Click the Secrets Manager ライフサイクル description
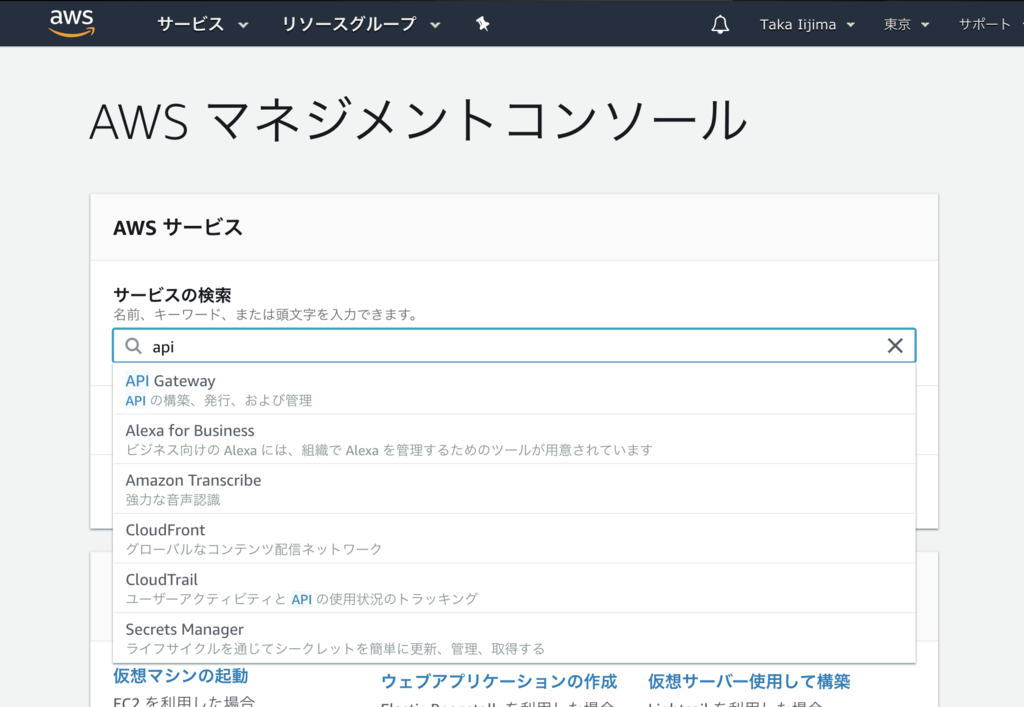The width and height of the screenshot is (1024, 707). [x=335, y=648]
